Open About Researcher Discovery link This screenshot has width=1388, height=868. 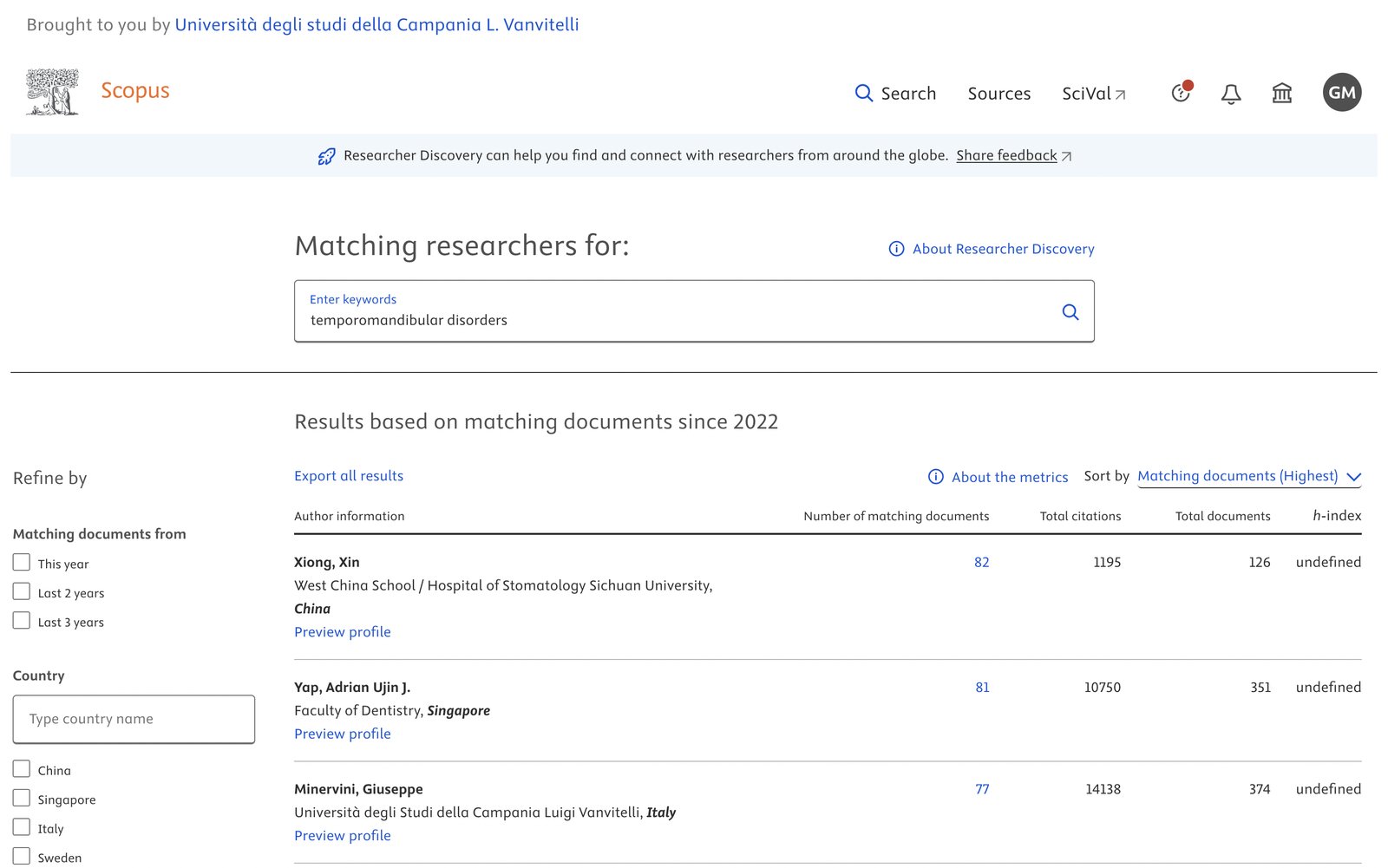point(1004,249)
